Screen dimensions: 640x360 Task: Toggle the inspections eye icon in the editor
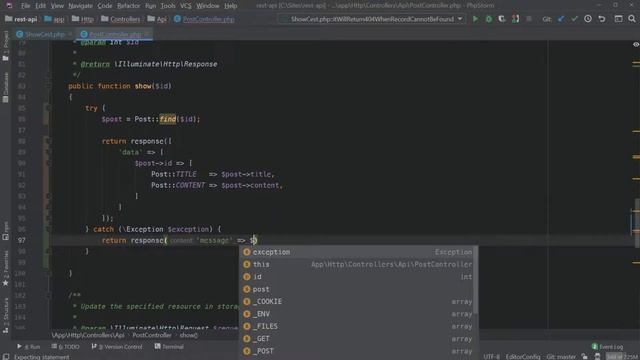[636, 44]
